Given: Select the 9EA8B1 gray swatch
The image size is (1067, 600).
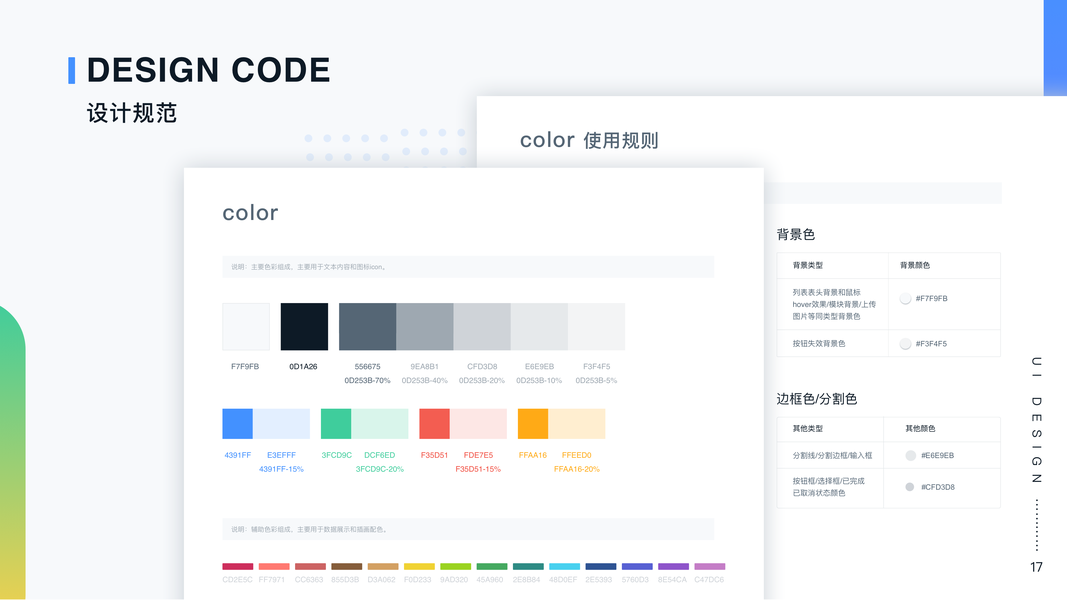Looking at the screenshot, I should pyautogui.click(x=425, y=327).
